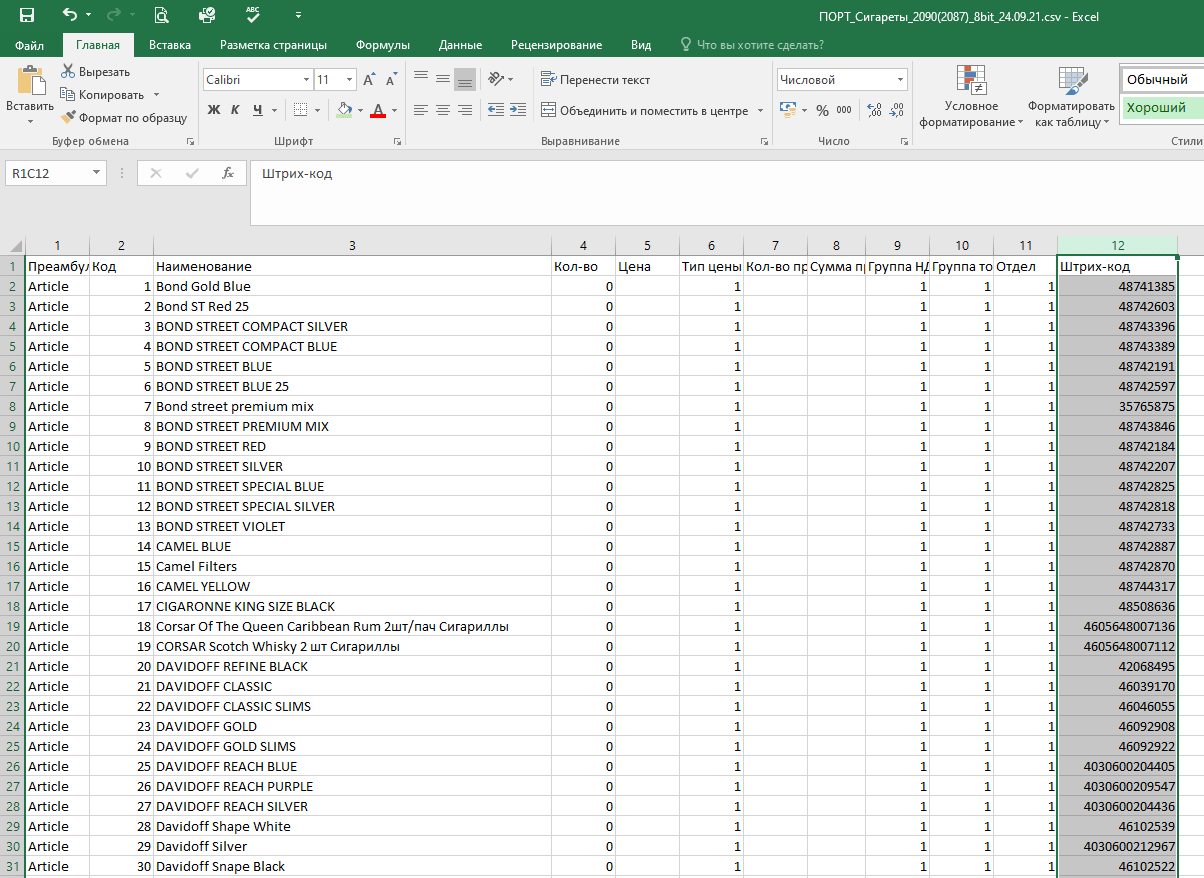
Task: Toggle bold formatting (Ж)
Action: [213, 110]
